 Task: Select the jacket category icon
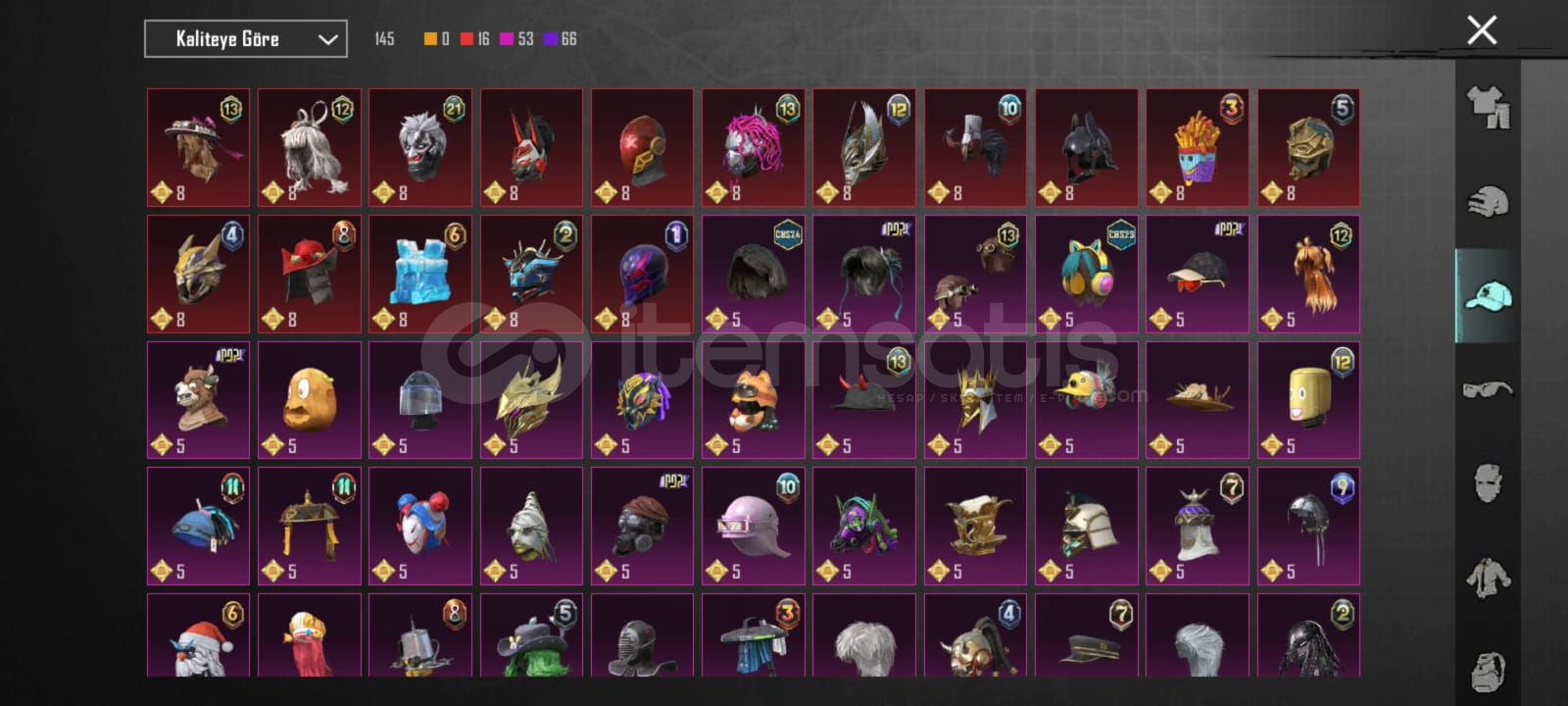click(1488, 578)
